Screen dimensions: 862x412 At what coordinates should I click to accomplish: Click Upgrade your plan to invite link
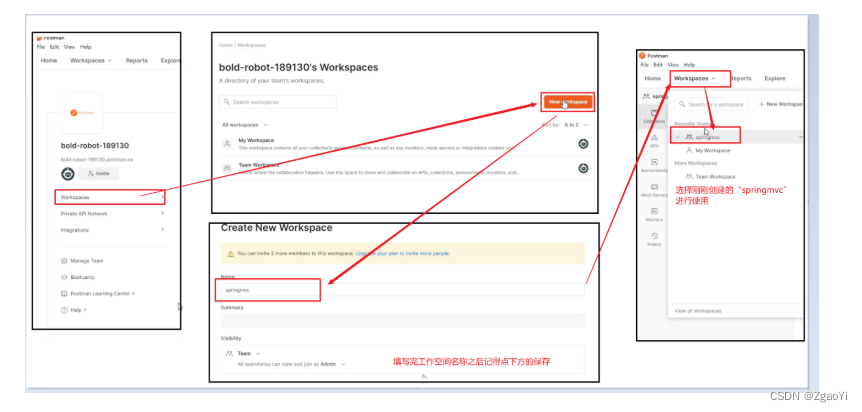(x=402, y=254)
